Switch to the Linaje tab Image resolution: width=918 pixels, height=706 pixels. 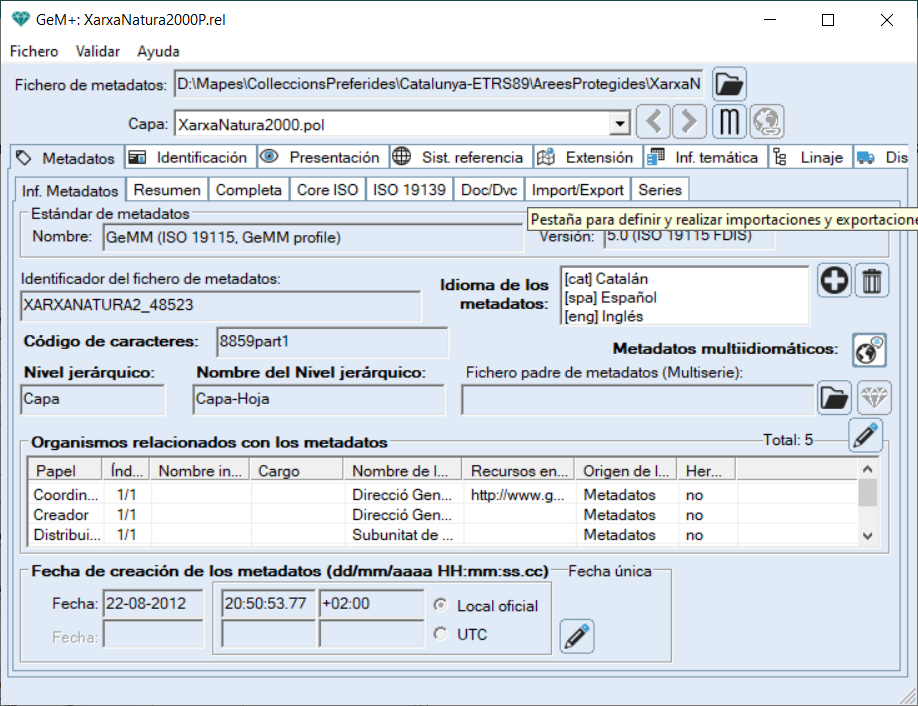pos(810,158)
